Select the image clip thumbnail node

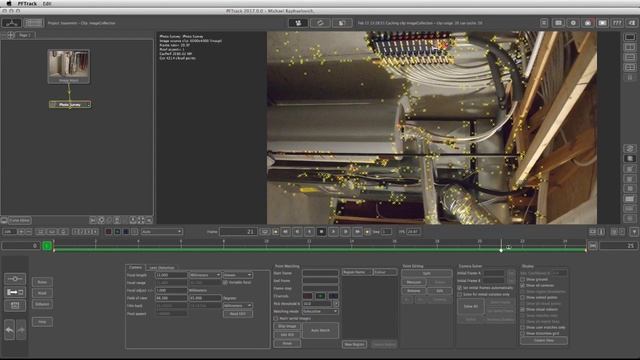(x=69, y=66)
